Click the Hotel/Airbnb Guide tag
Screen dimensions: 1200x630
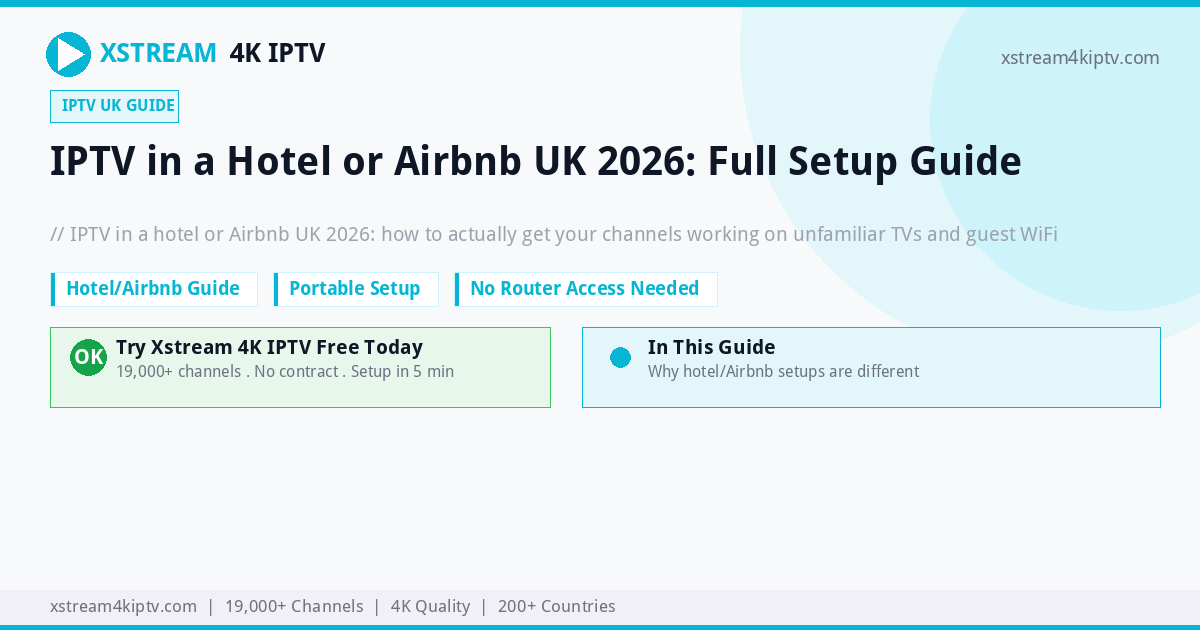coord(154,289)
